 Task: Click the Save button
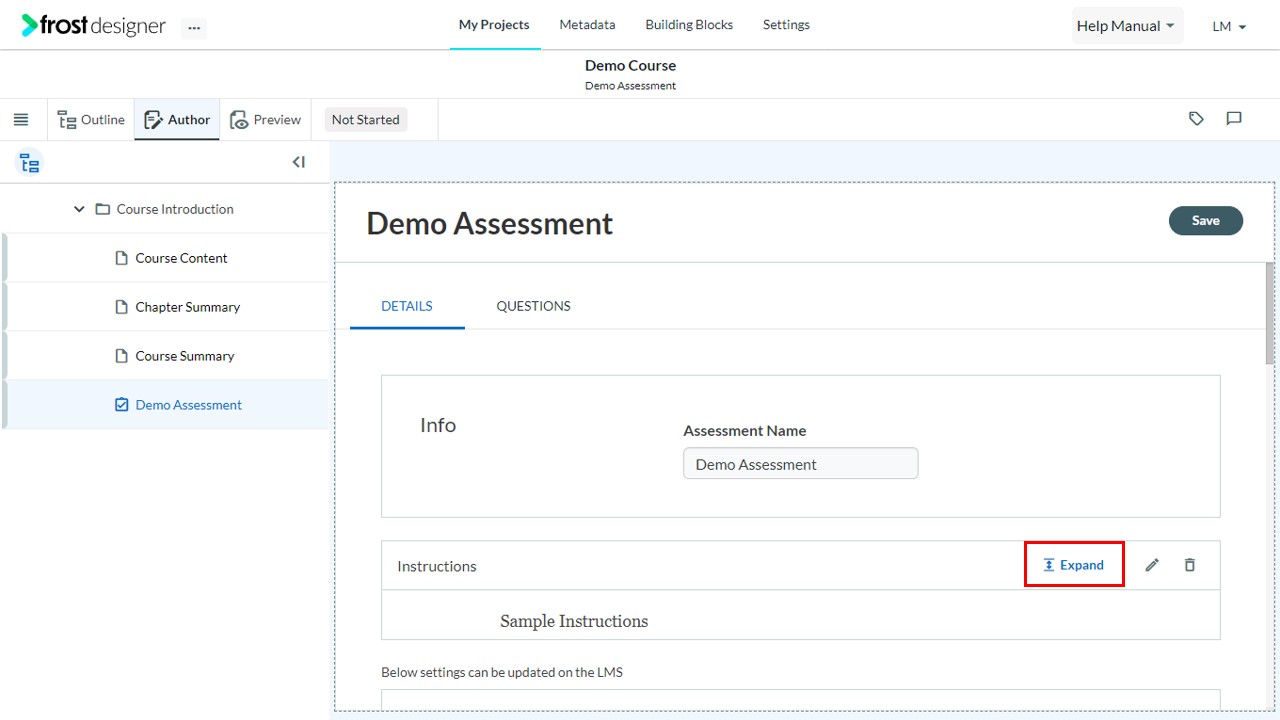point(1206,221)
